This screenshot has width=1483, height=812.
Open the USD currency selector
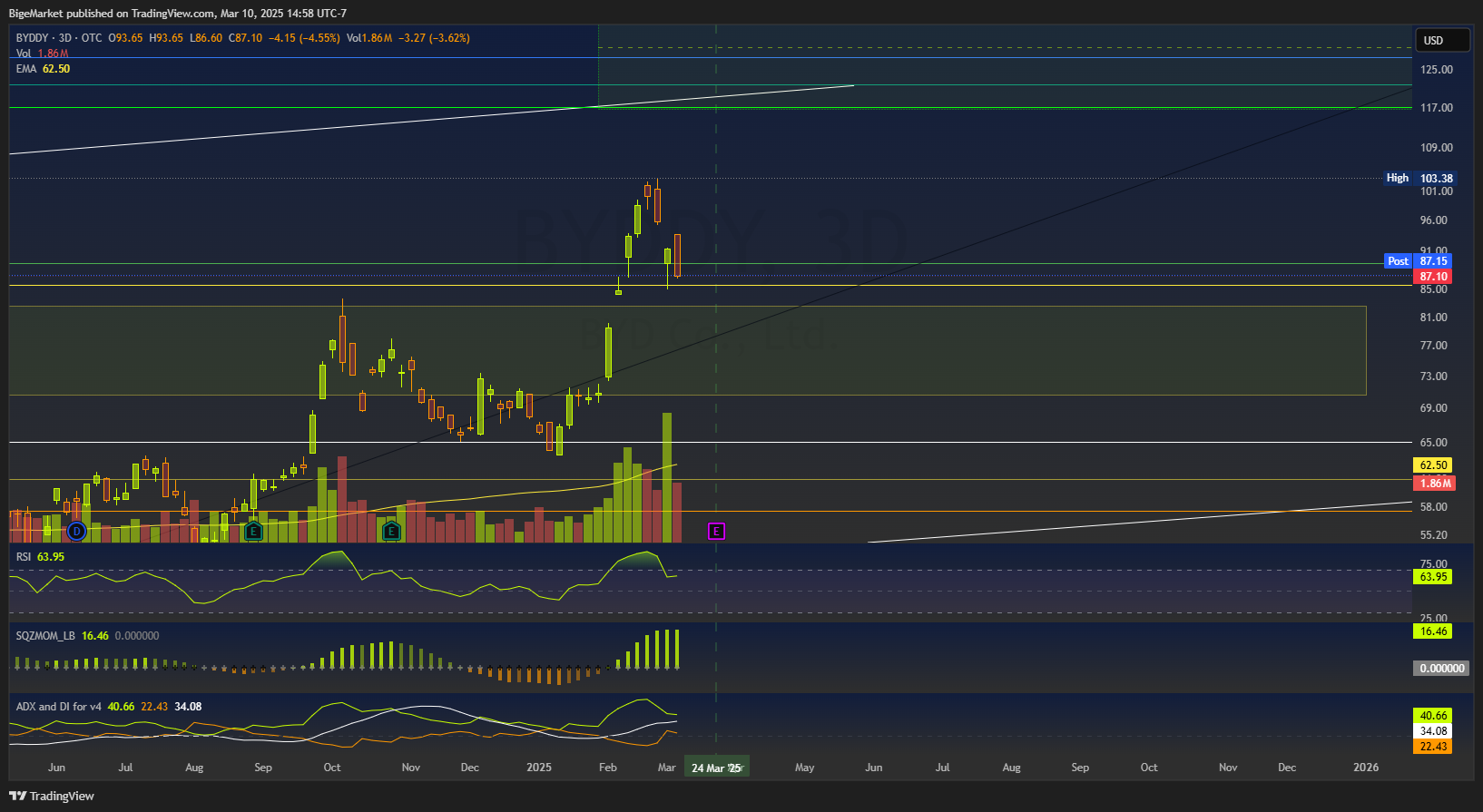(x=1442, y=40)
